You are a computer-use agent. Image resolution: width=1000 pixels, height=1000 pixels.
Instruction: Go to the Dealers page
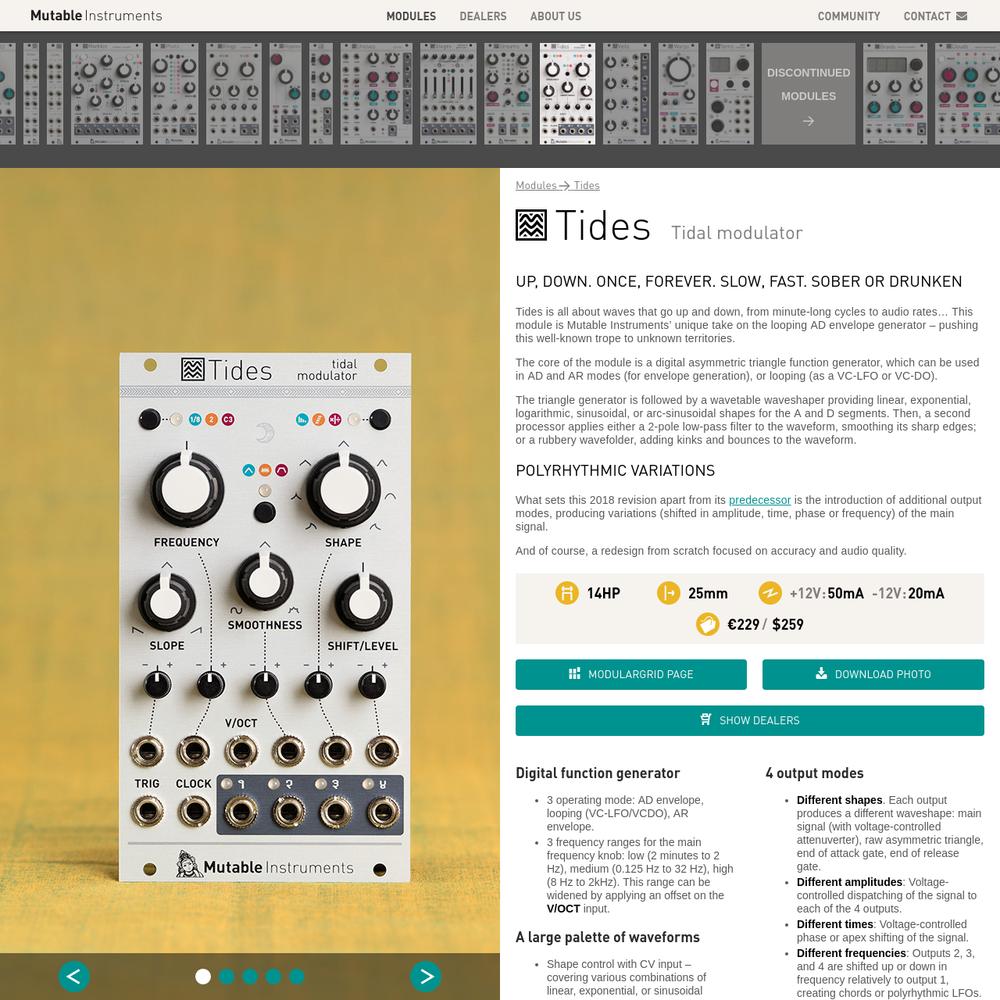(483, 16)
